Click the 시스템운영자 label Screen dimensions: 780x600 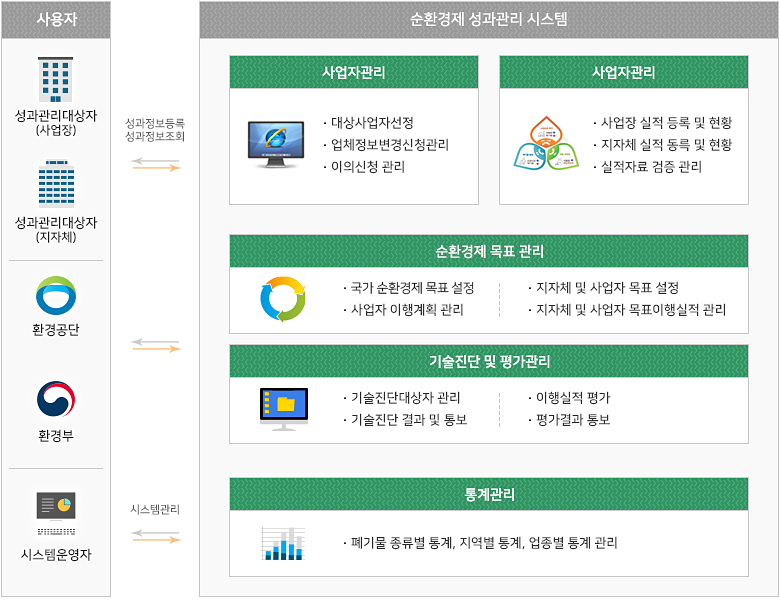(56, 554)
